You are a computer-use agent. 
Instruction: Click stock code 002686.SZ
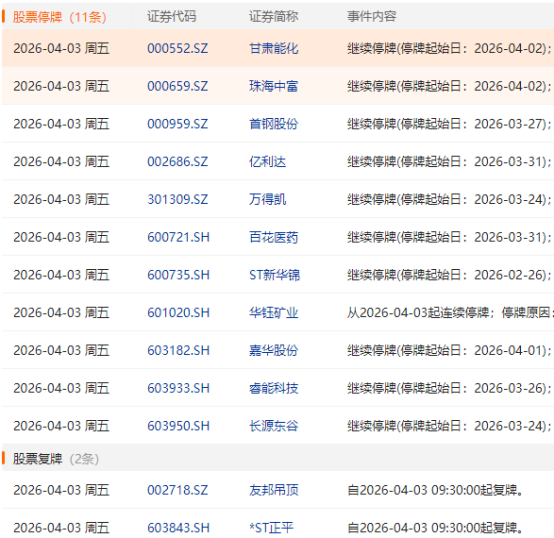pos(177,162)
